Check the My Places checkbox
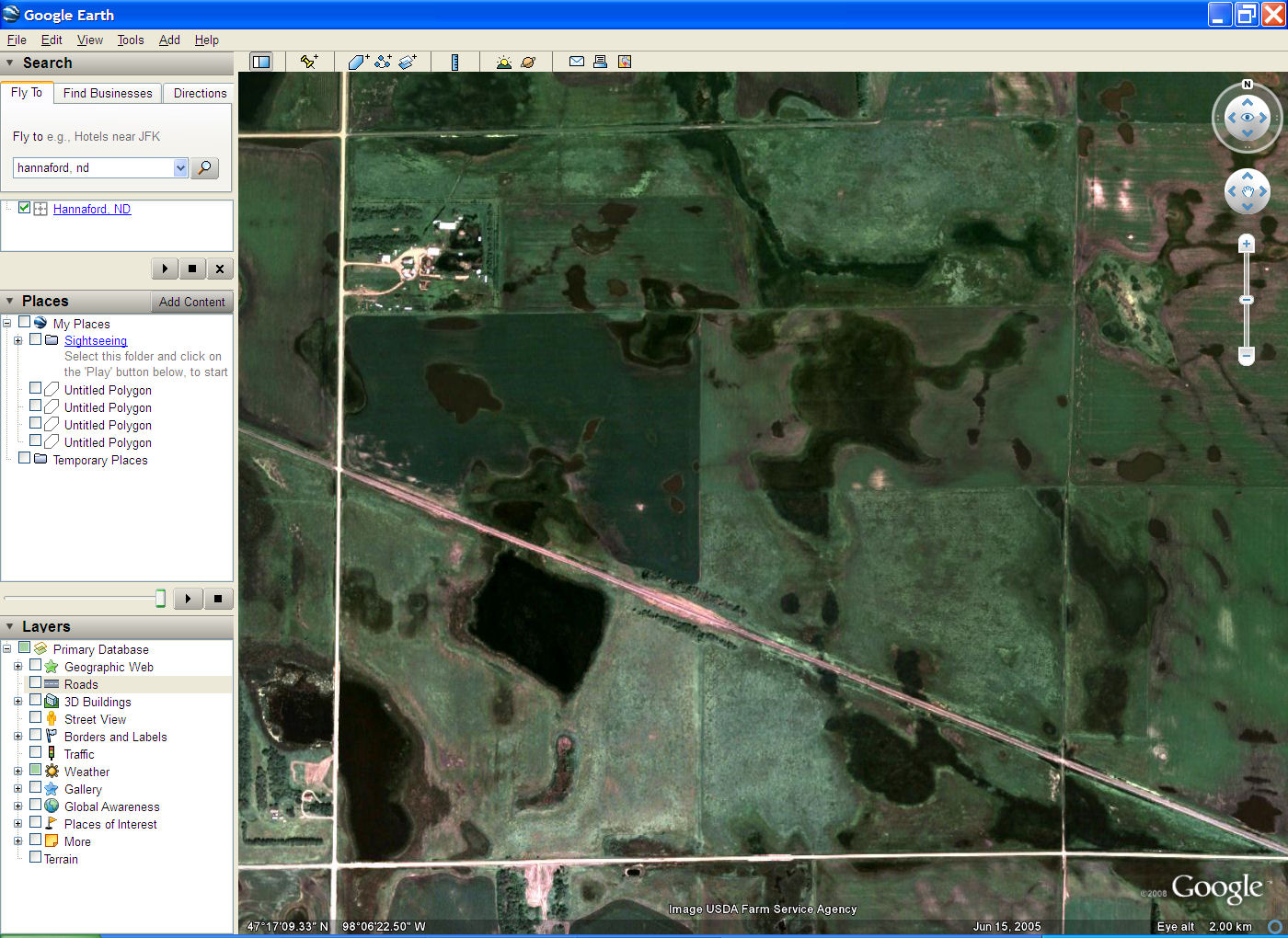 click(x=25, y=322)
